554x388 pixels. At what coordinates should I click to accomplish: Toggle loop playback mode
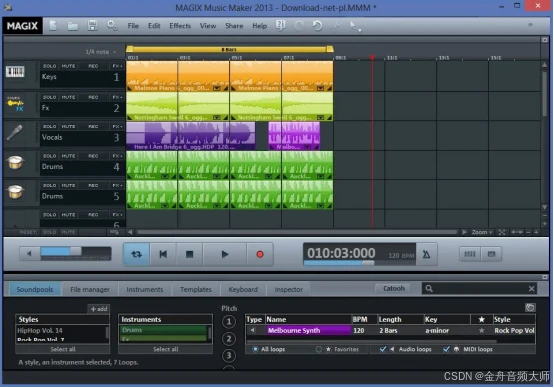click(136, 254)
